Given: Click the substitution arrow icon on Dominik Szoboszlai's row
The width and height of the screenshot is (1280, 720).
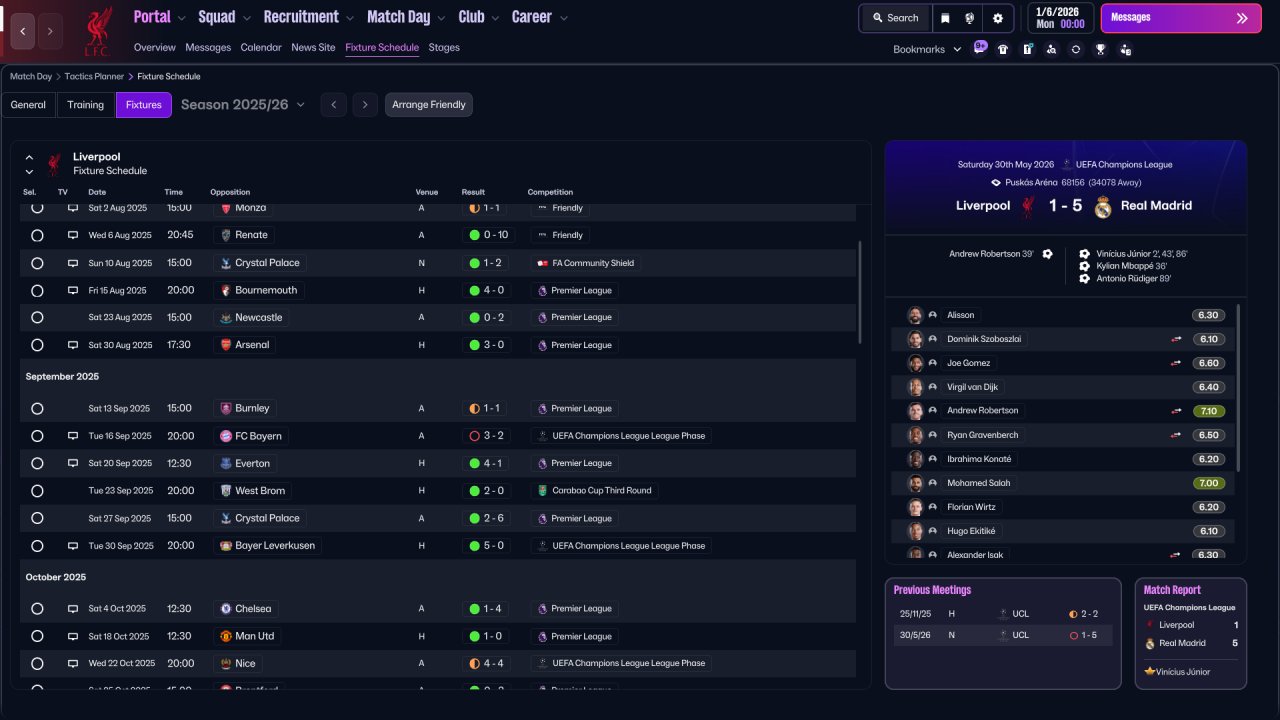Looking at the screenshot, I should coord(1176,339).
